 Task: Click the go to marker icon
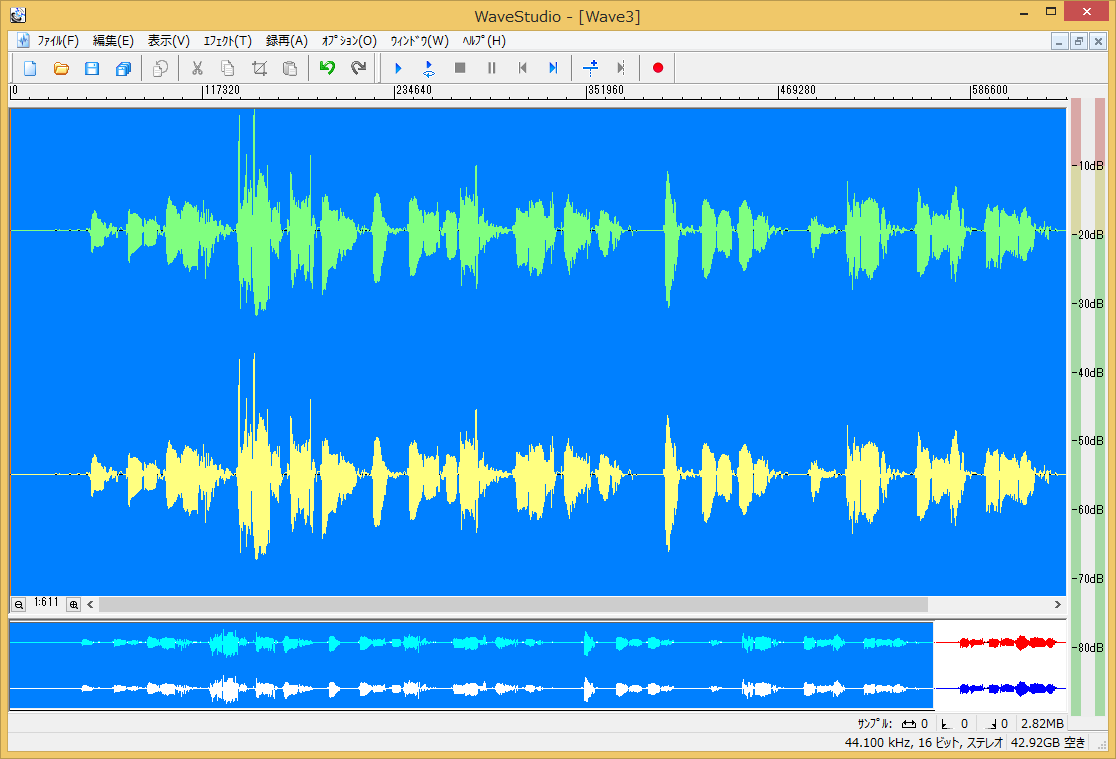tap(621, 68)
